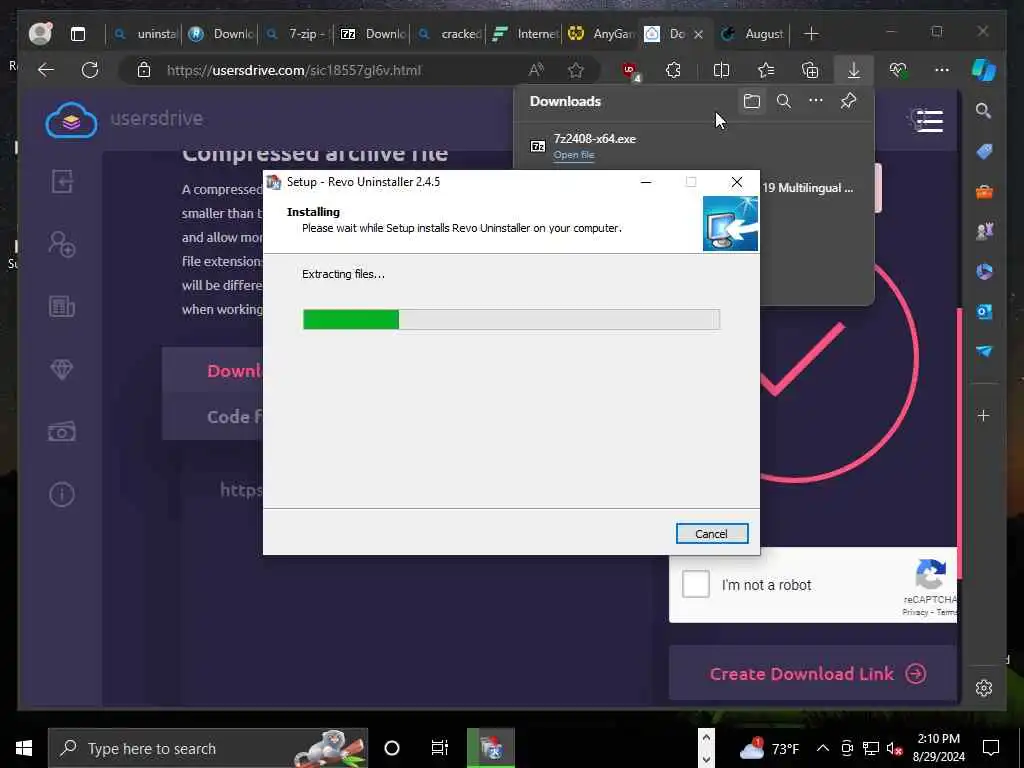Viewport: 1024px width, 768px height.
Task: Click the site lock icon in address bar
Action: pos(144,70)
